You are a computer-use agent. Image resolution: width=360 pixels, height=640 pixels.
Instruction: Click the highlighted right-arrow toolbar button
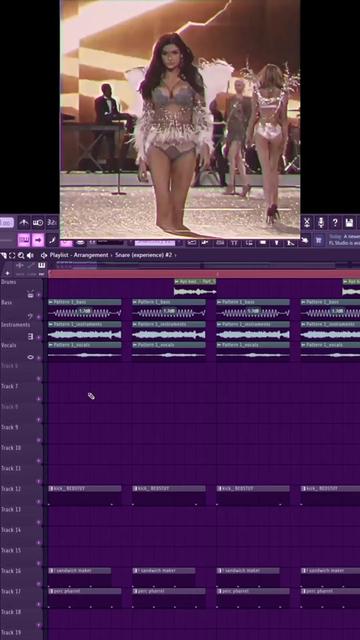click(38, 240)
